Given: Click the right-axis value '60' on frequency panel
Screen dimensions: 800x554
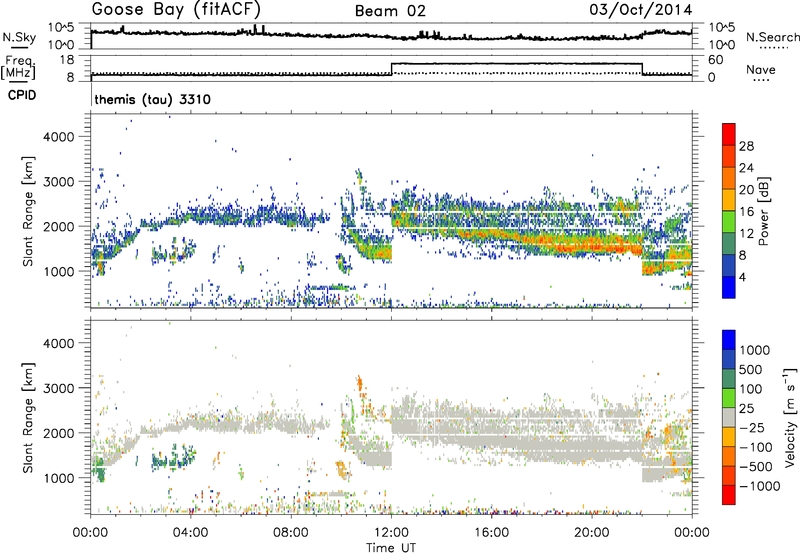Looking at the screenshot, I should (715, 60).
